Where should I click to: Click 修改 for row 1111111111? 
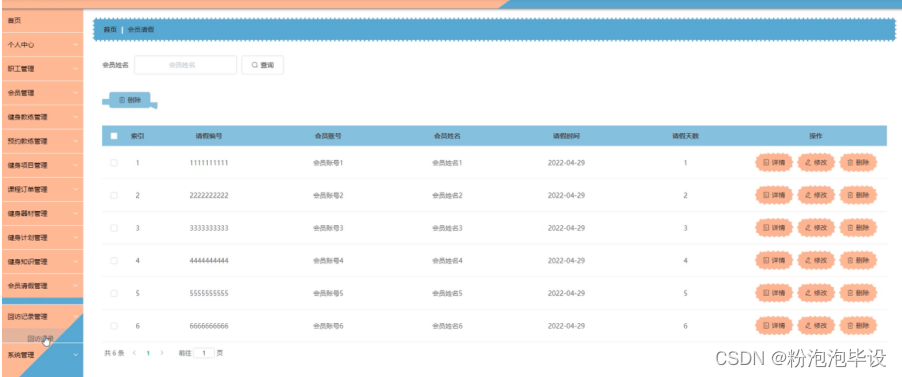click(x=816, y=163)
